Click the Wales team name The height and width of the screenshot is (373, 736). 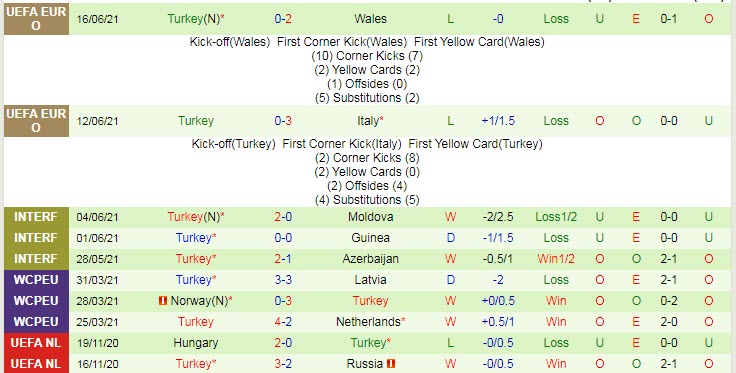370,19
